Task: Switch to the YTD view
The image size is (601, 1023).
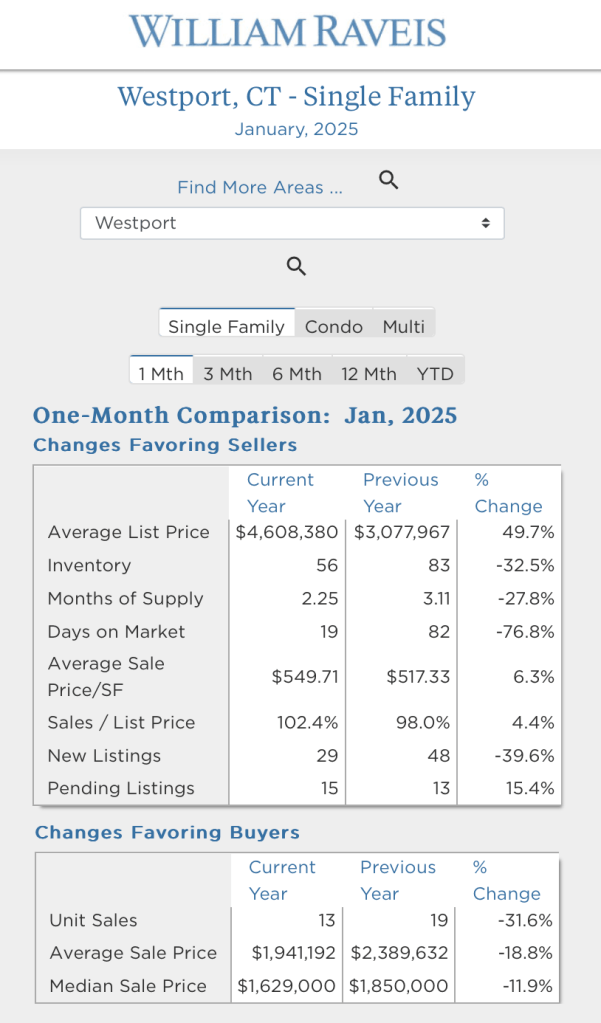Action: (435, 374)
